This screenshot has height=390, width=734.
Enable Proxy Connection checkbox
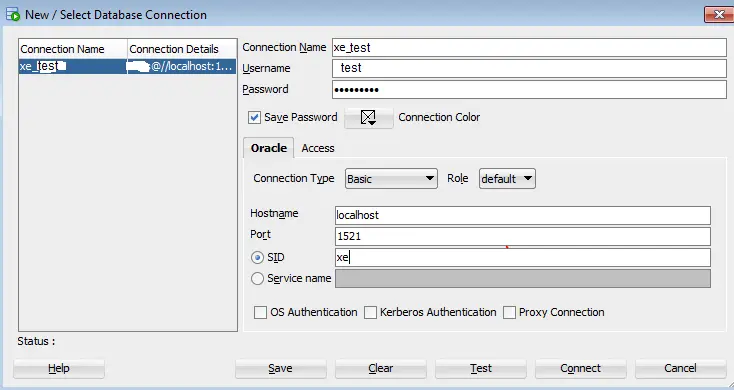coord(509,312)
